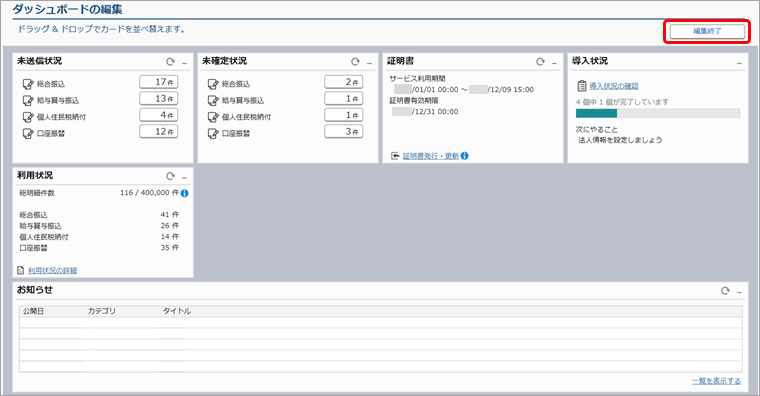This screenshot has width=760, height=396.
Task: Open the 2件 unconfirmed 総合振込 count
Action: tap(344, 82)
